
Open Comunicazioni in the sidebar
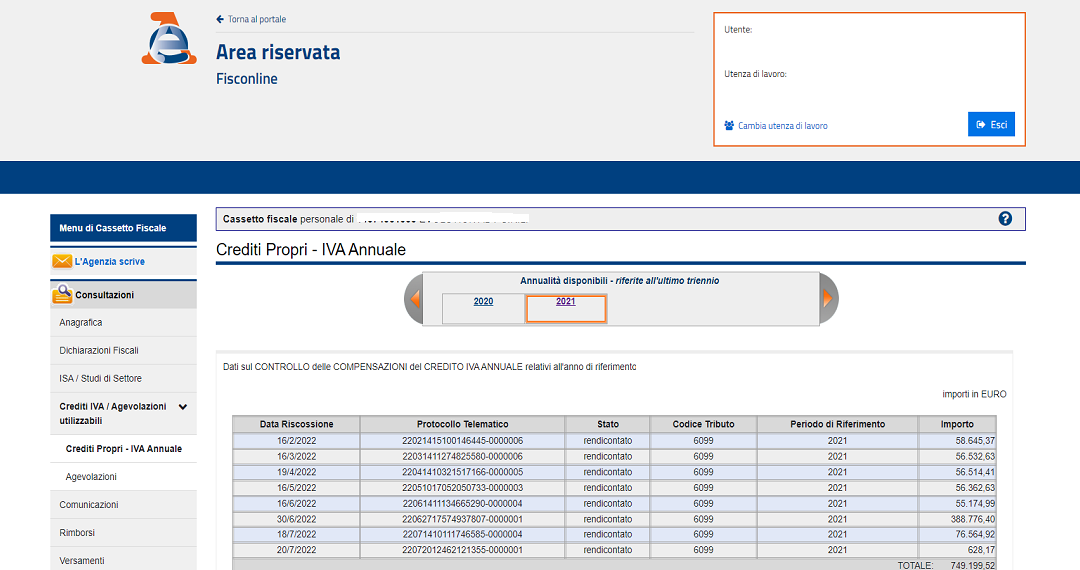coord(123,505)
